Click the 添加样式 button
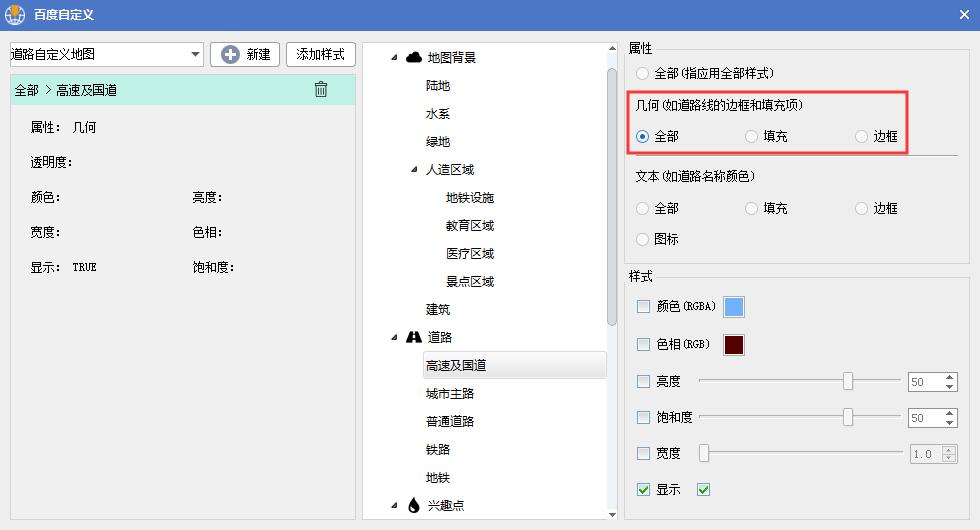This screenshot has height=530, width=980. [321, 54]
